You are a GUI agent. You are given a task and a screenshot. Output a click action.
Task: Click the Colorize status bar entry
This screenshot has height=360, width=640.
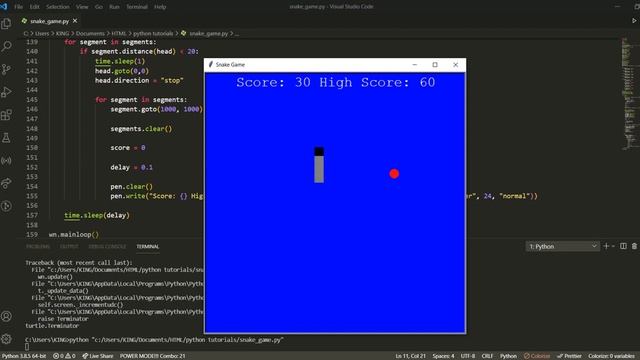(537, 356)
